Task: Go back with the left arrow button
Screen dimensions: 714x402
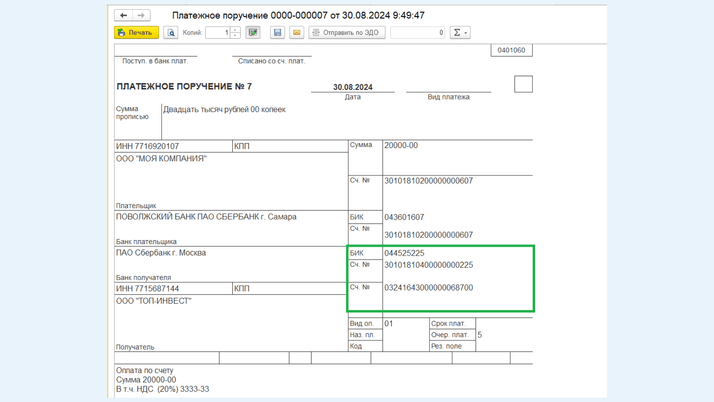Action: (x=123, y=15)
